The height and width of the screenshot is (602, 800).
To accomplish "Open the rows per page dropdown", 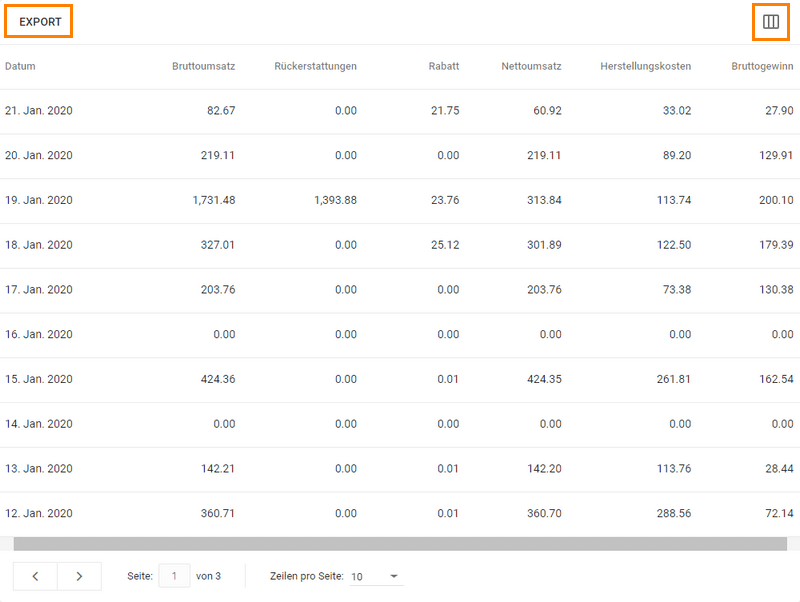I will 376,576.
